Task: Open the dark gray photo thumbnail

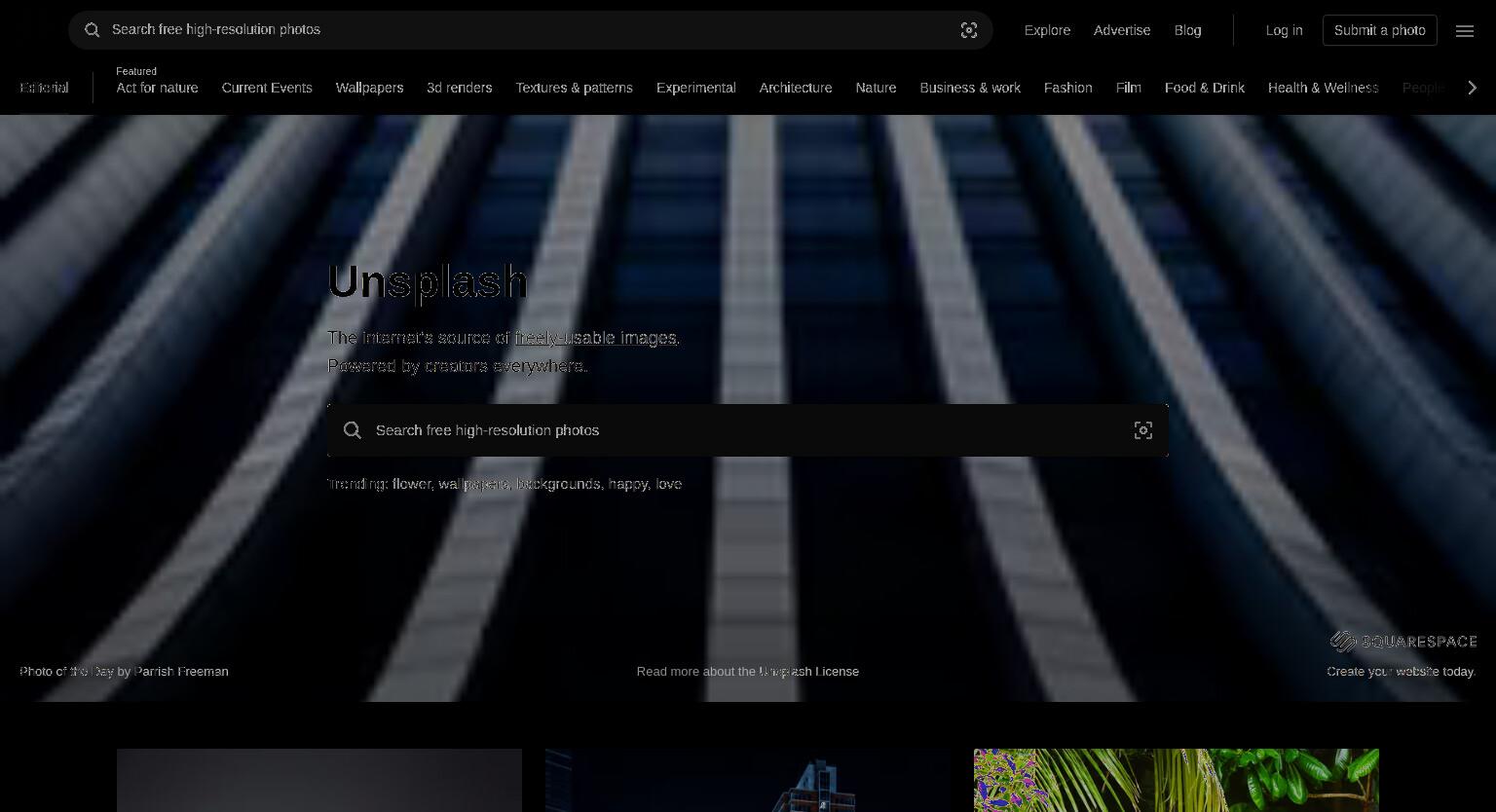Action: coord(319,780)
